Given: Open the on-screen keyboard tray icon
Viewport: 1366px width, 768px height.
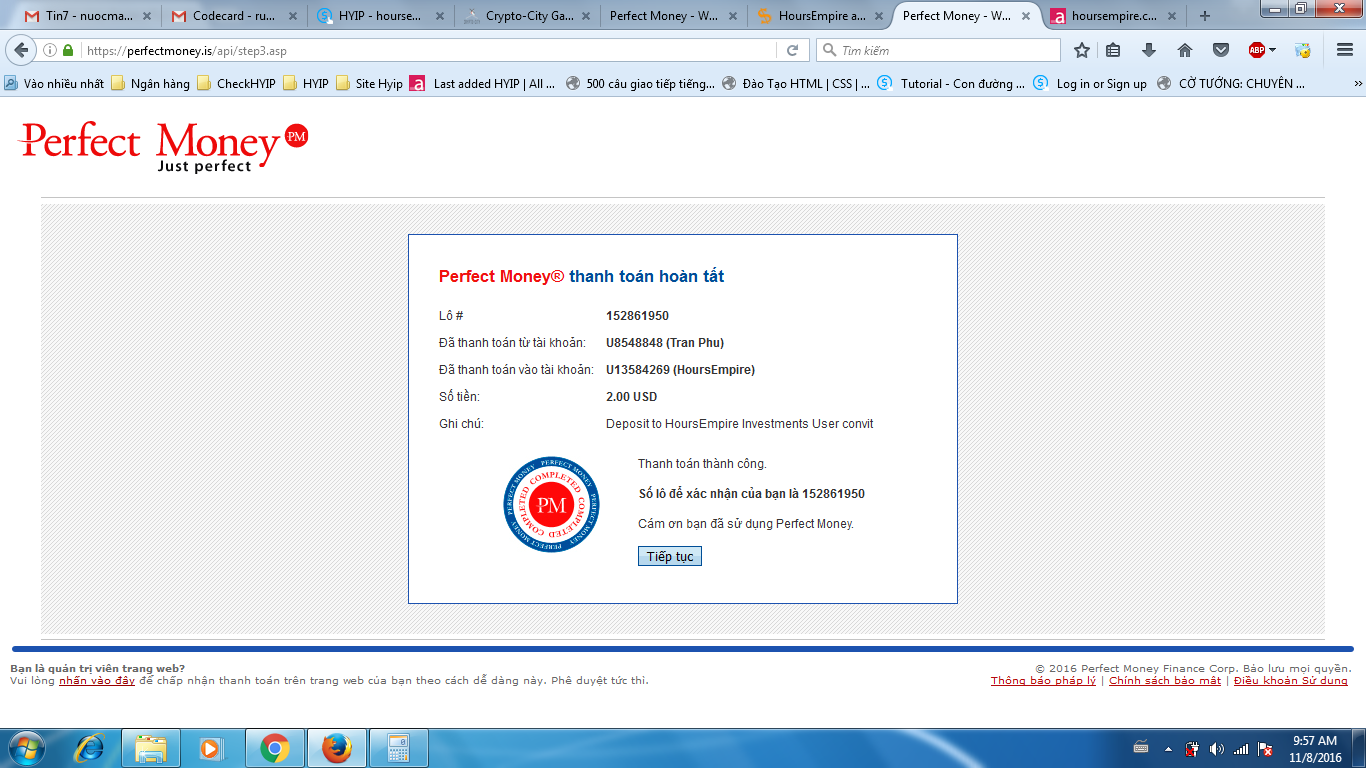Looking at the screenshot, I should click(1141, 747).
